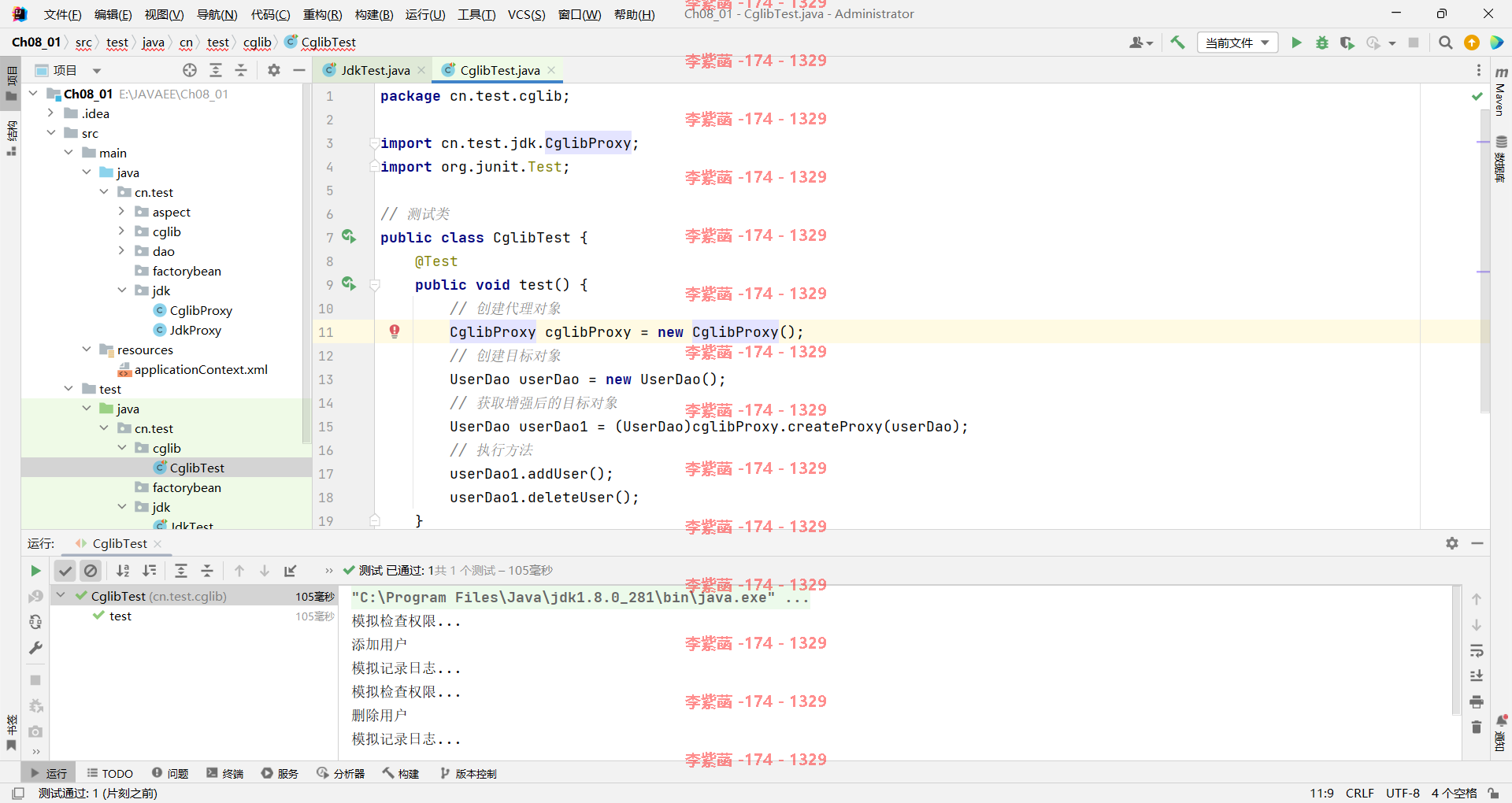Open the 构建 build tool window
This screenshot has height=803, width=1512.
401,774
